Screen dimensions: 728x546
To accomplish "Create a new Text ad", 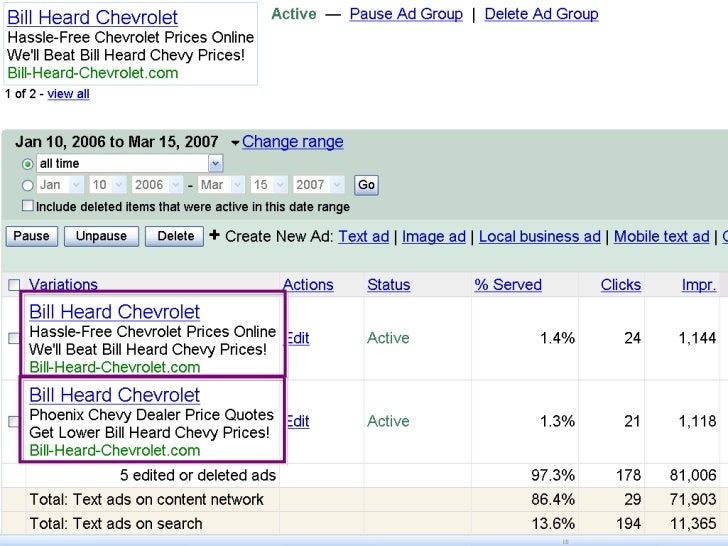I will click(x=364, y=236).
